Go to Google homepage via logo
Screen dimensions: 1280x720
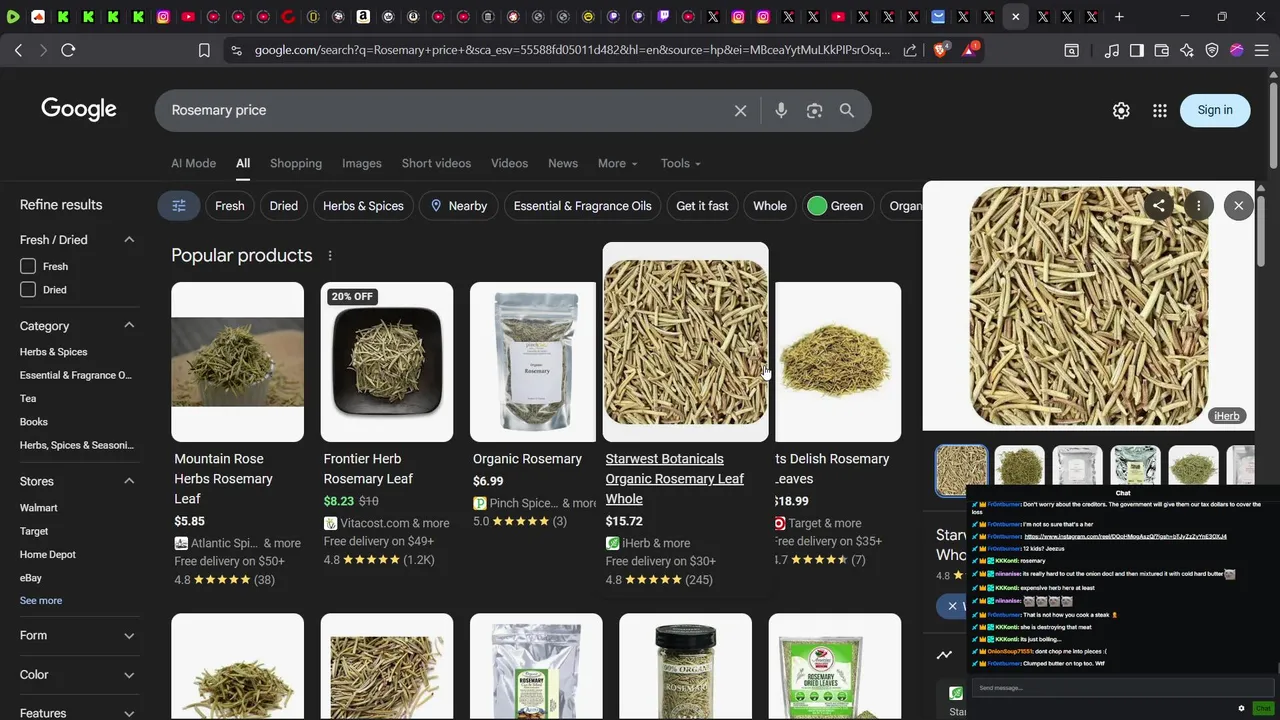[x=79, y=110]
